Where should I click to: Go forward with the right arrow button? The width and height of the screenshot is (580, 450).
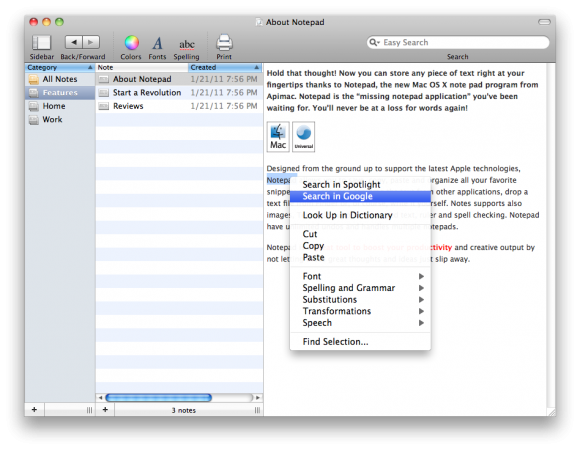click(x=91, y=42)
